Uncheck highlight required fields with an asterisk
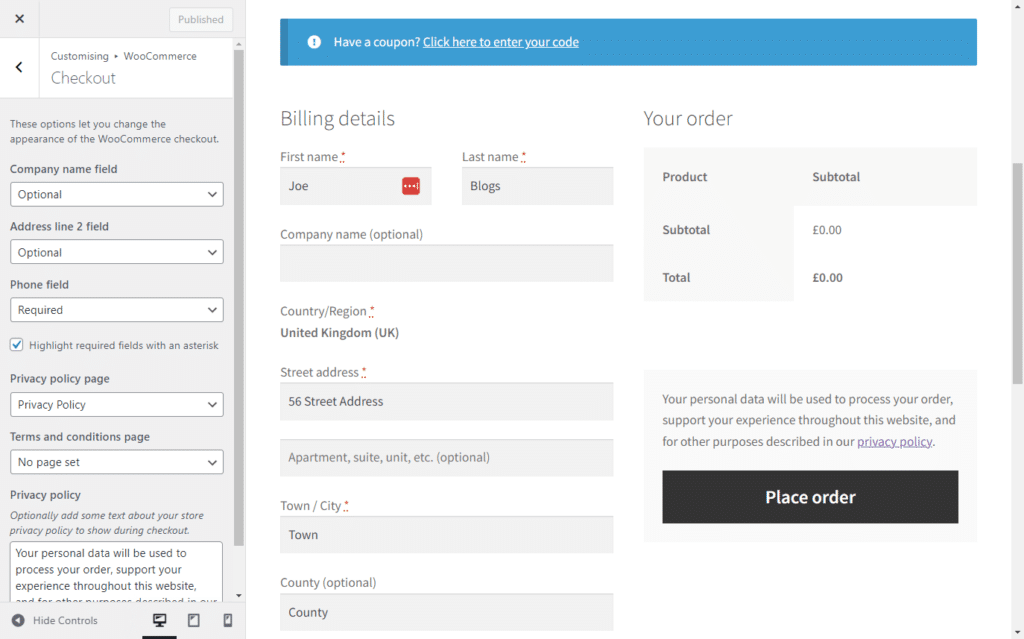1024x639 pixels. coord(16,344)
